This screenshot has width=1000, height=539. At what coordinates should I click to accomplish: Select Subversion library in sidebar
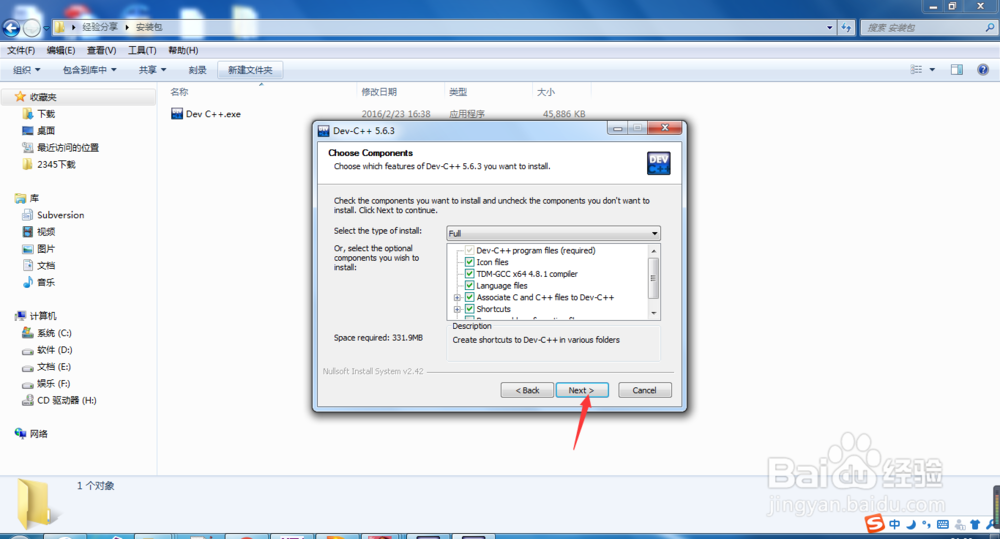coord(61,215)
